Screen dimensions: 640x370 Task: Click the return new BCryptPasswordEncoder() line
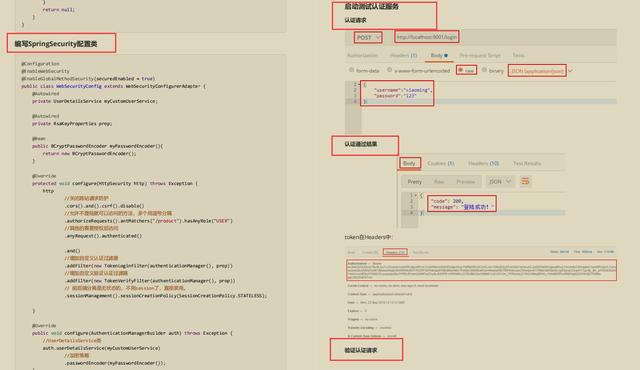point(89,154)
